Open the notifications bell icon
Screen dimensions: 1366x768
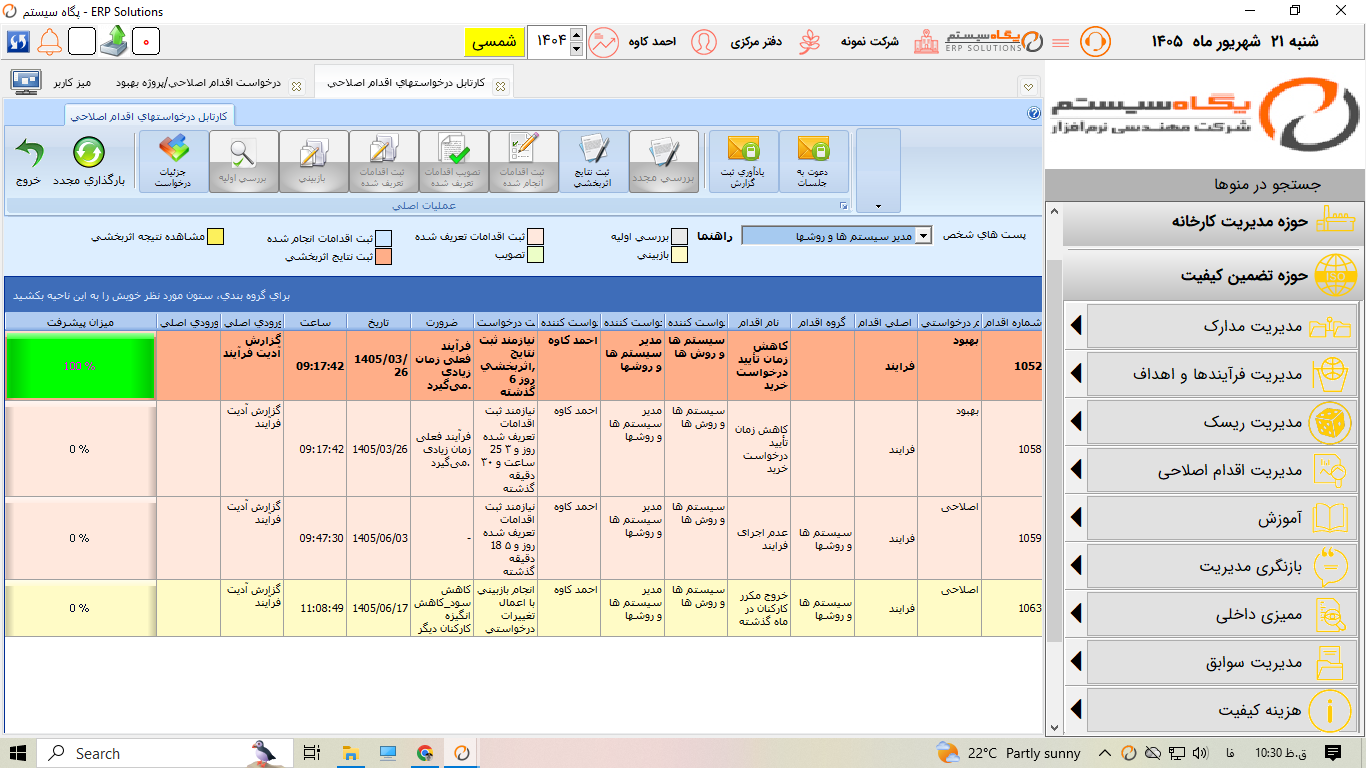49,42
